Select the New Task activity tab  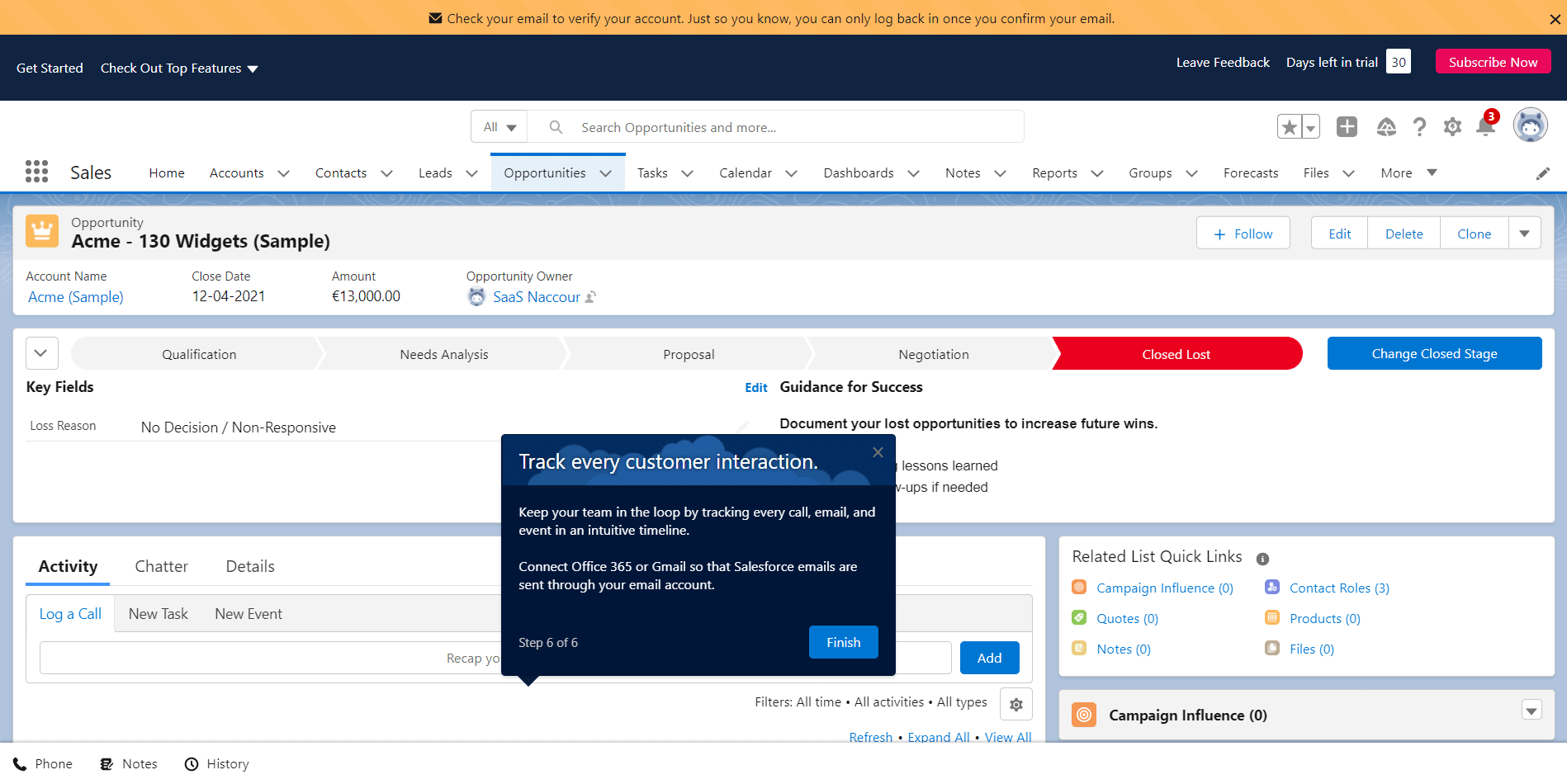(x=159, y=614)
